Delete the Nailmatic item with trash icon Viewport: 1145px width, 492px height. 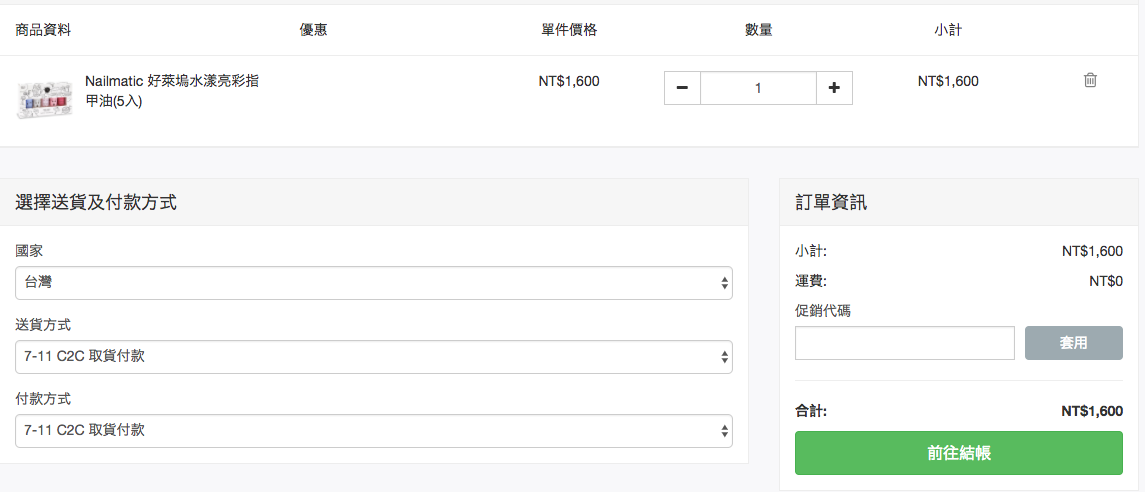[1090, 80]
